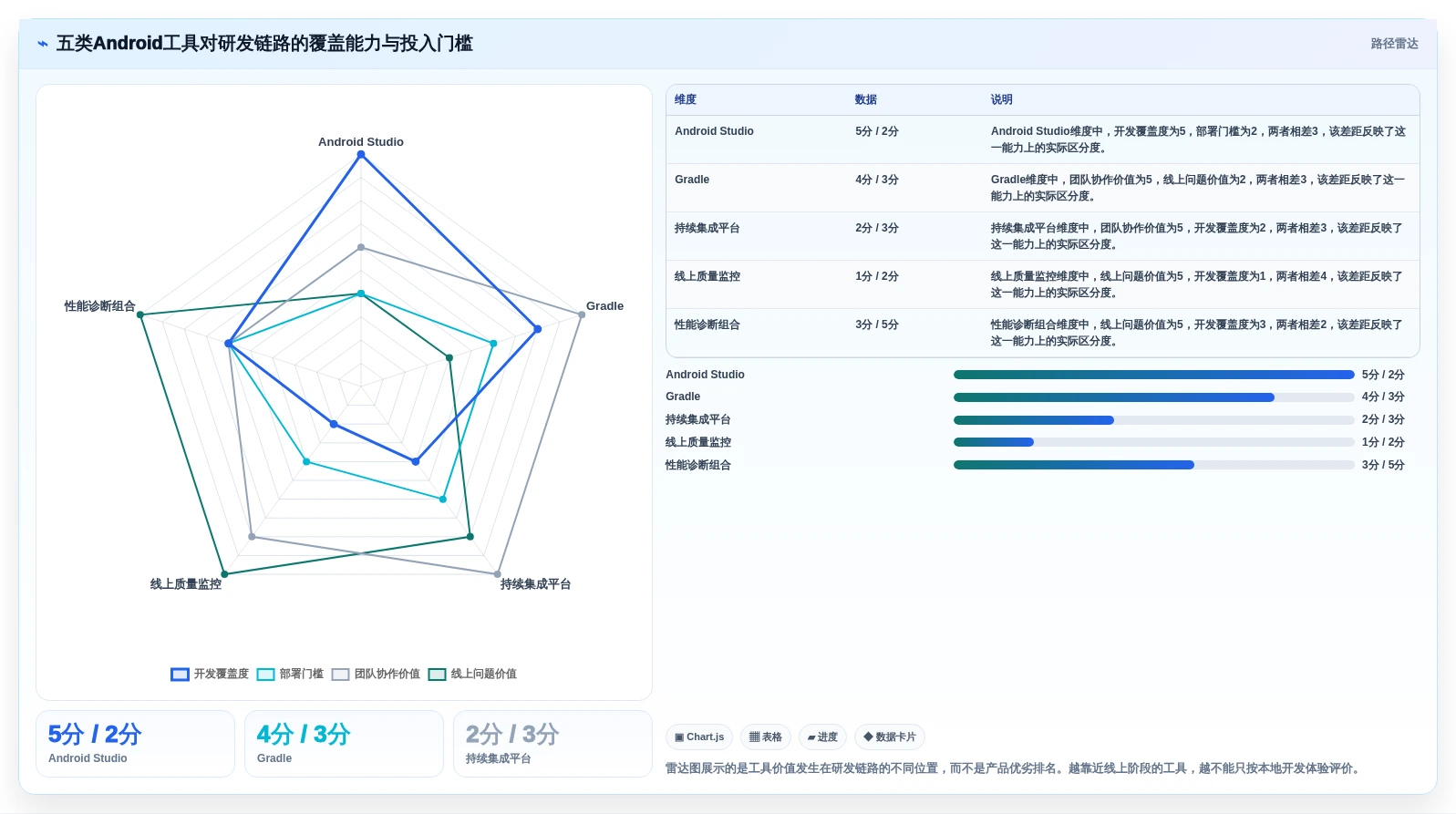Screen dimensions: 1456x814
Task: Click 3分 / 5分 value in table
Action: pyautogui.click(x=877, y=325)
